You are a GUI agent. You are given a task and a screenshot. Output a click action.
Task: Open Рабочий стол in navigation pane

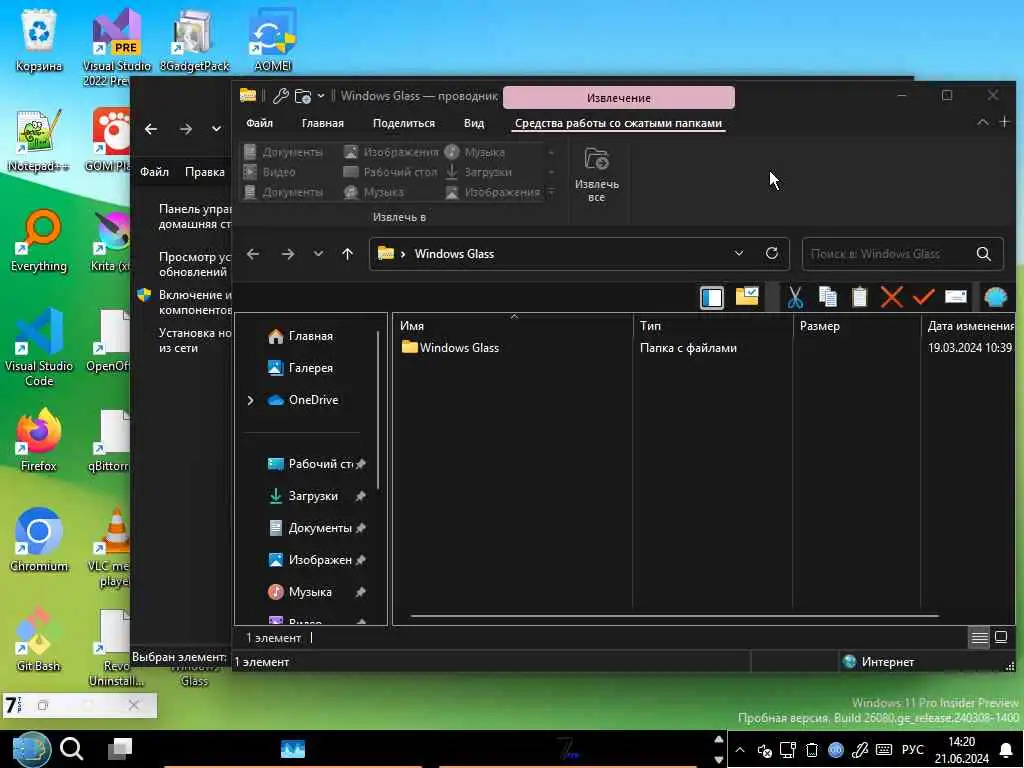pyautogui.click(x=312, y=464)
